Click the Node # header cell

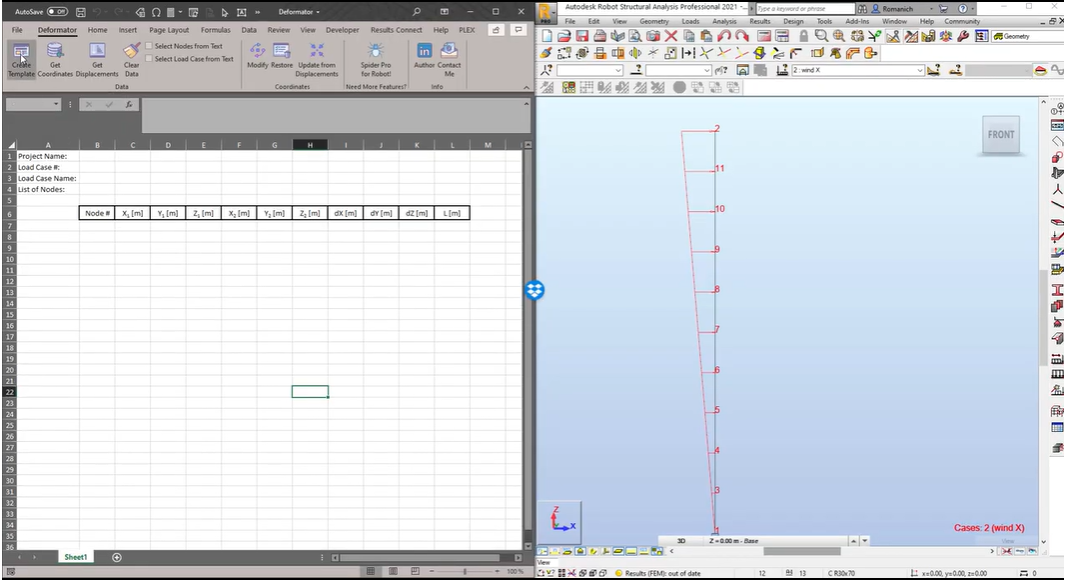coord(97,213)
